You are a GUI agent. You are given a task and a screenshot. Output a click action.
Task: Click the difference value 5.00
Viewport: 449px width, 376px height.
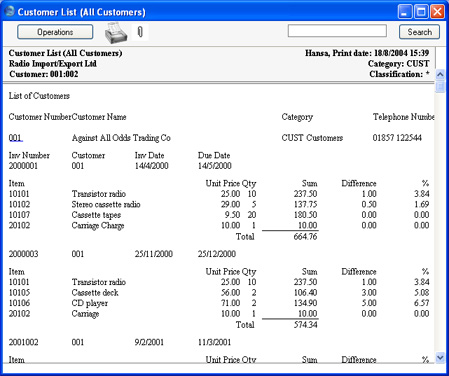(x=369, y=303)
